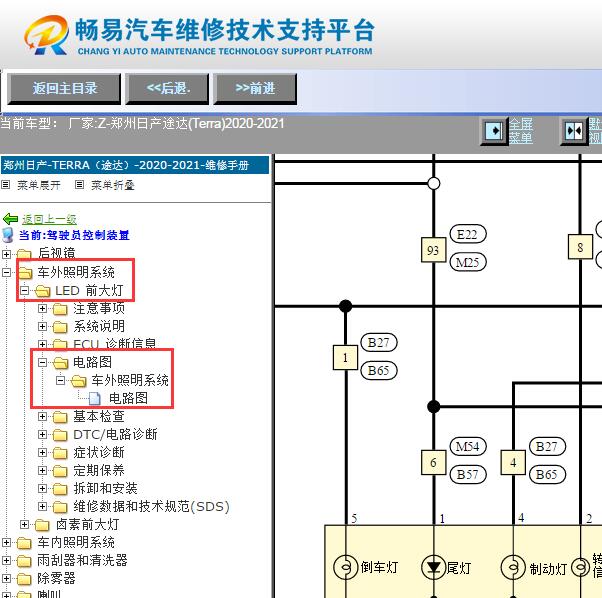The image size is (602, 598).
Task: Go back with the <<后退 button
Action: [167, 89]
